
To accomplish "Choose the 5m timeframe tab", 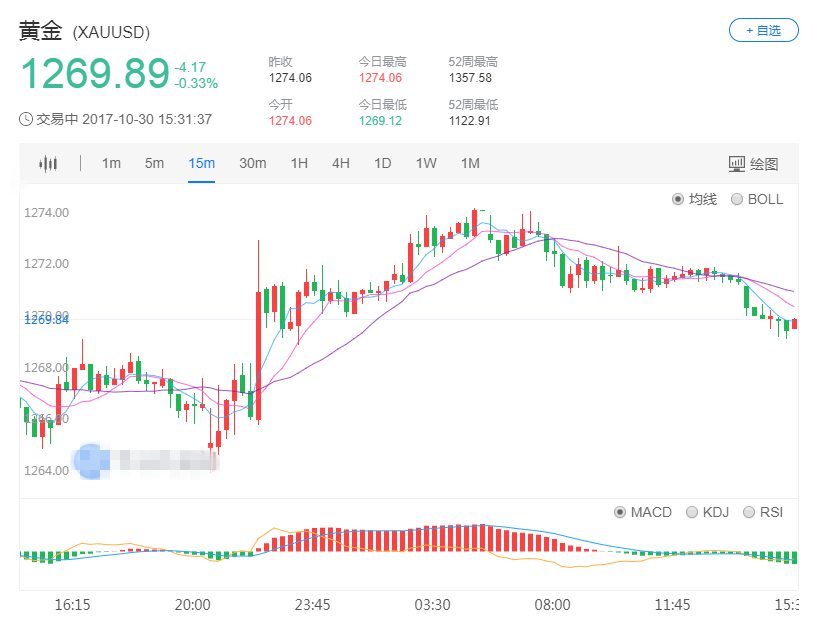I will (x=154, y=163).
